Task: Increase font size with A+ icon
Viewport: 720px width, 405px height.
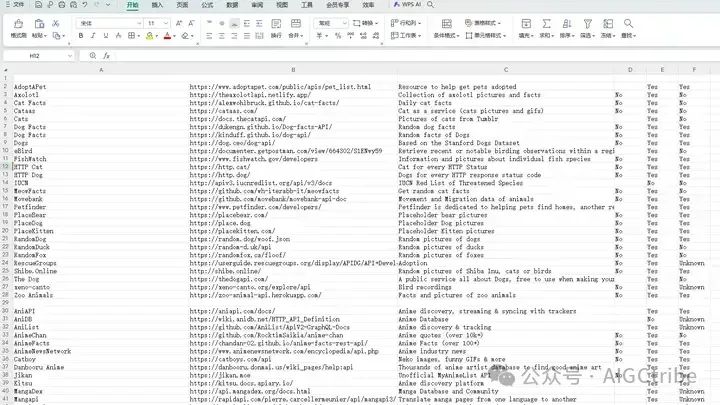Action: tap(179, 23)
